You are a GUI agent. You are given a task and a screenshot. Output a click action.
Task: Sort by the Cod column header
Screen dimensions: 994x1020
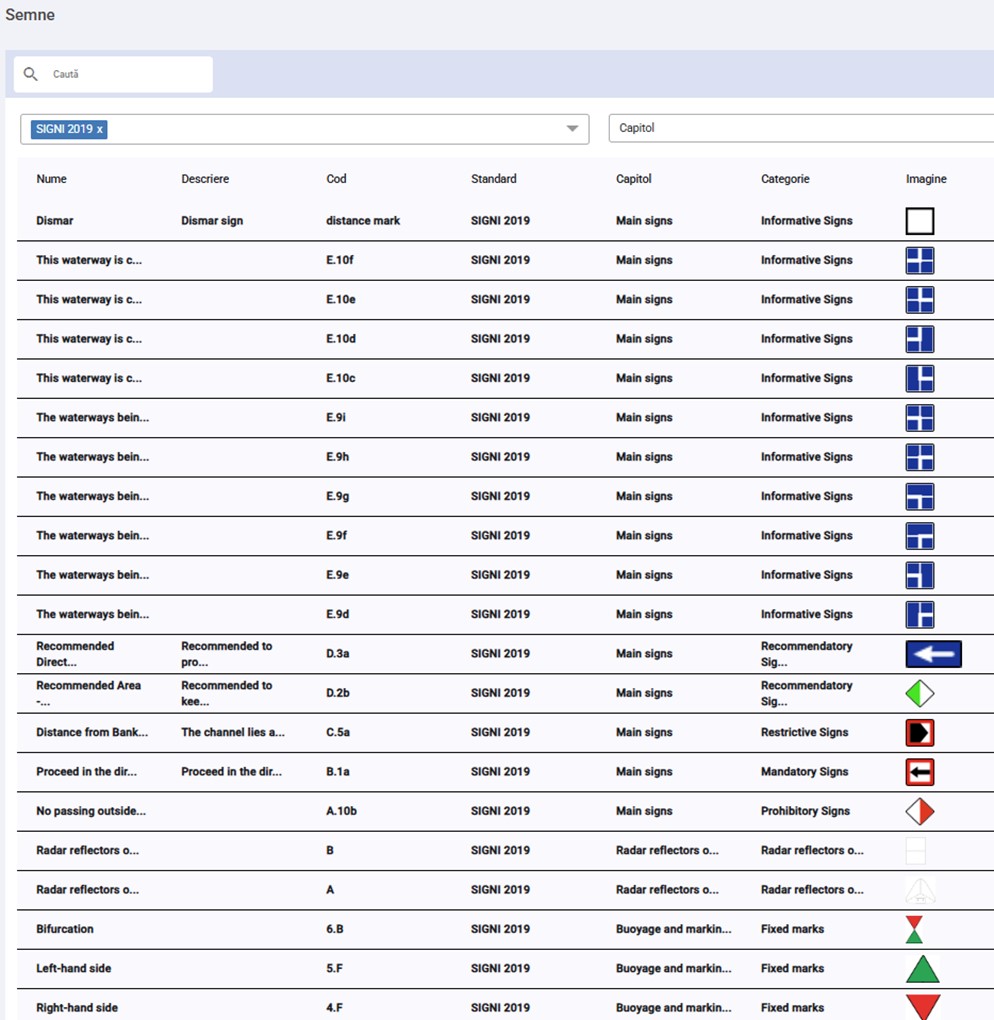point(336,179)
